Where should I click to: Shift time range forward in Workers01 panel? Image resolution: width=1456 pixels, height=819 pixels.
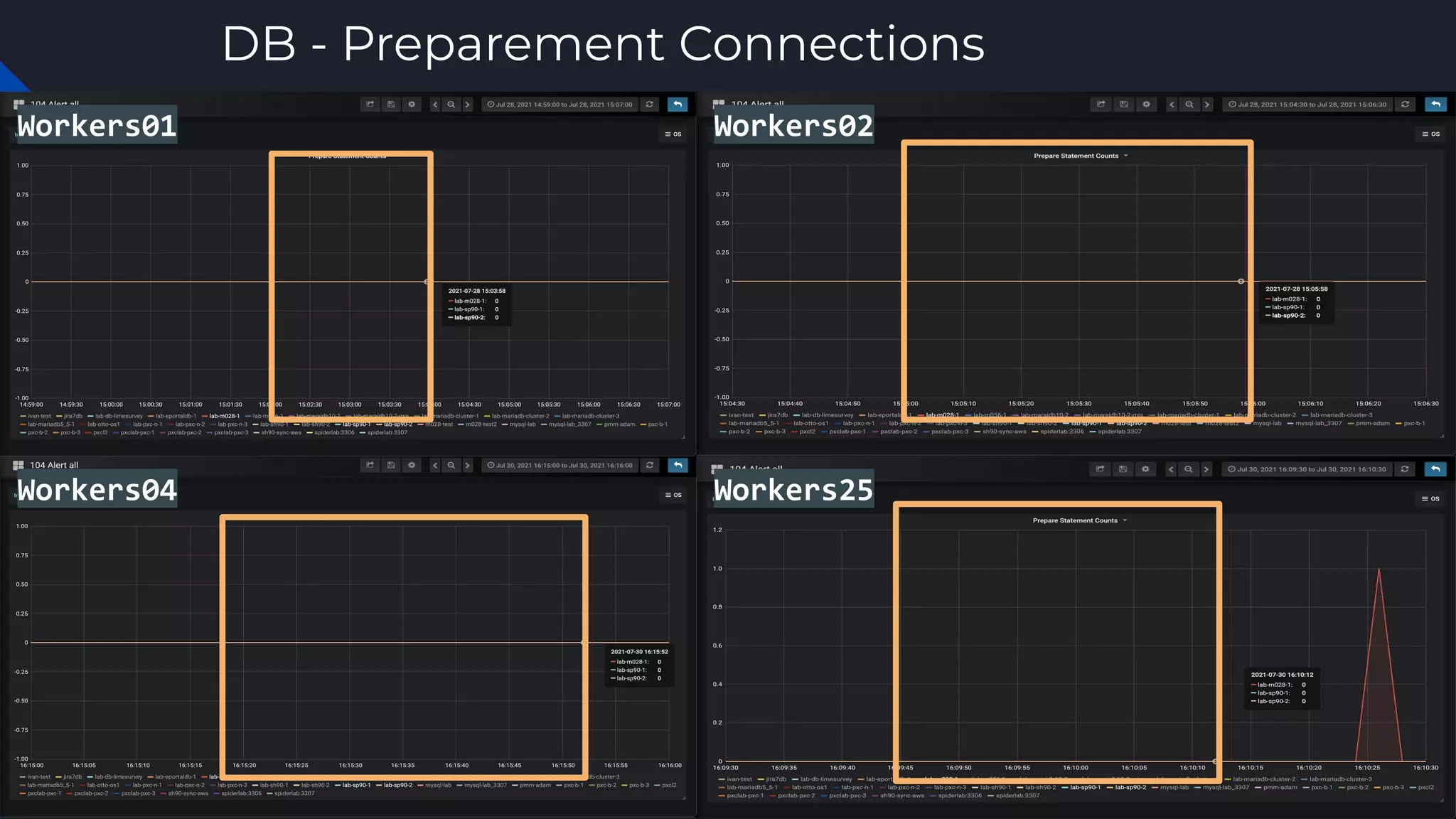[x=467, y=105]
